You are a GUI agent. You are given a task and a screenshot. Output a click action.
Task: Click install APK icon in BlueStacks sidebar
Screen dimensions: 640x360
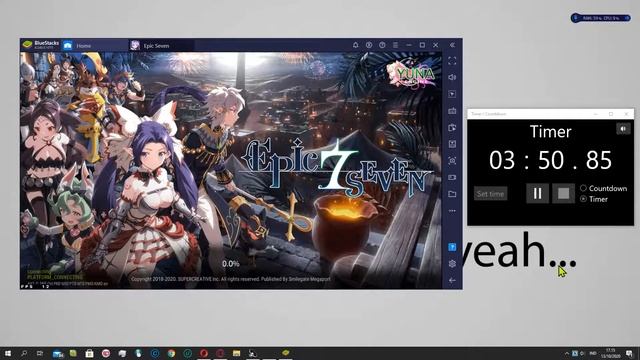[x=452, y=144]
